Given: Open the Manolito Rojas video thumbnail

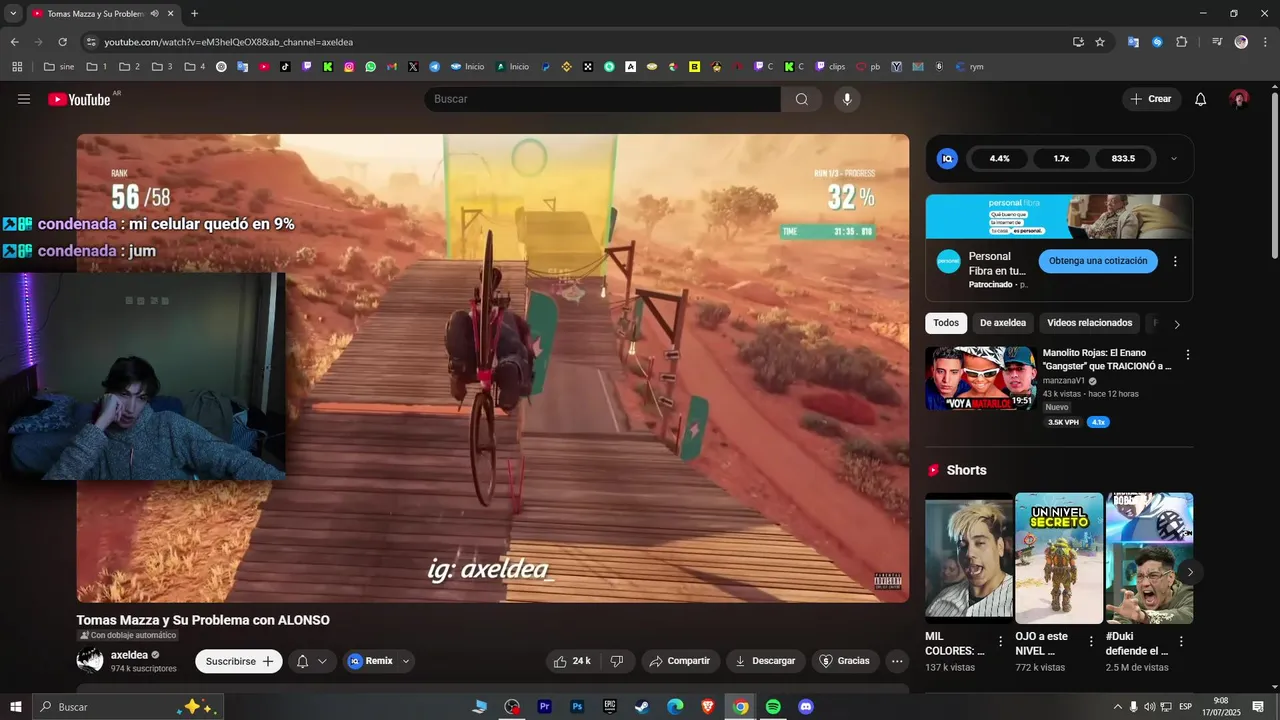Looking at the screenshot, I should tap(980, 378).
